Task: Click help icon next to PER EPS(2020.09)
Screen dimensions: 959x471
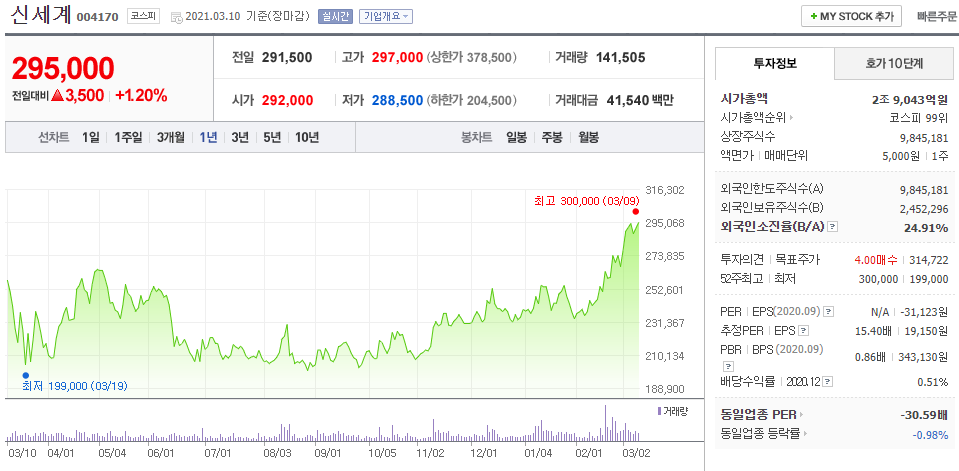Action: (828, 312)
